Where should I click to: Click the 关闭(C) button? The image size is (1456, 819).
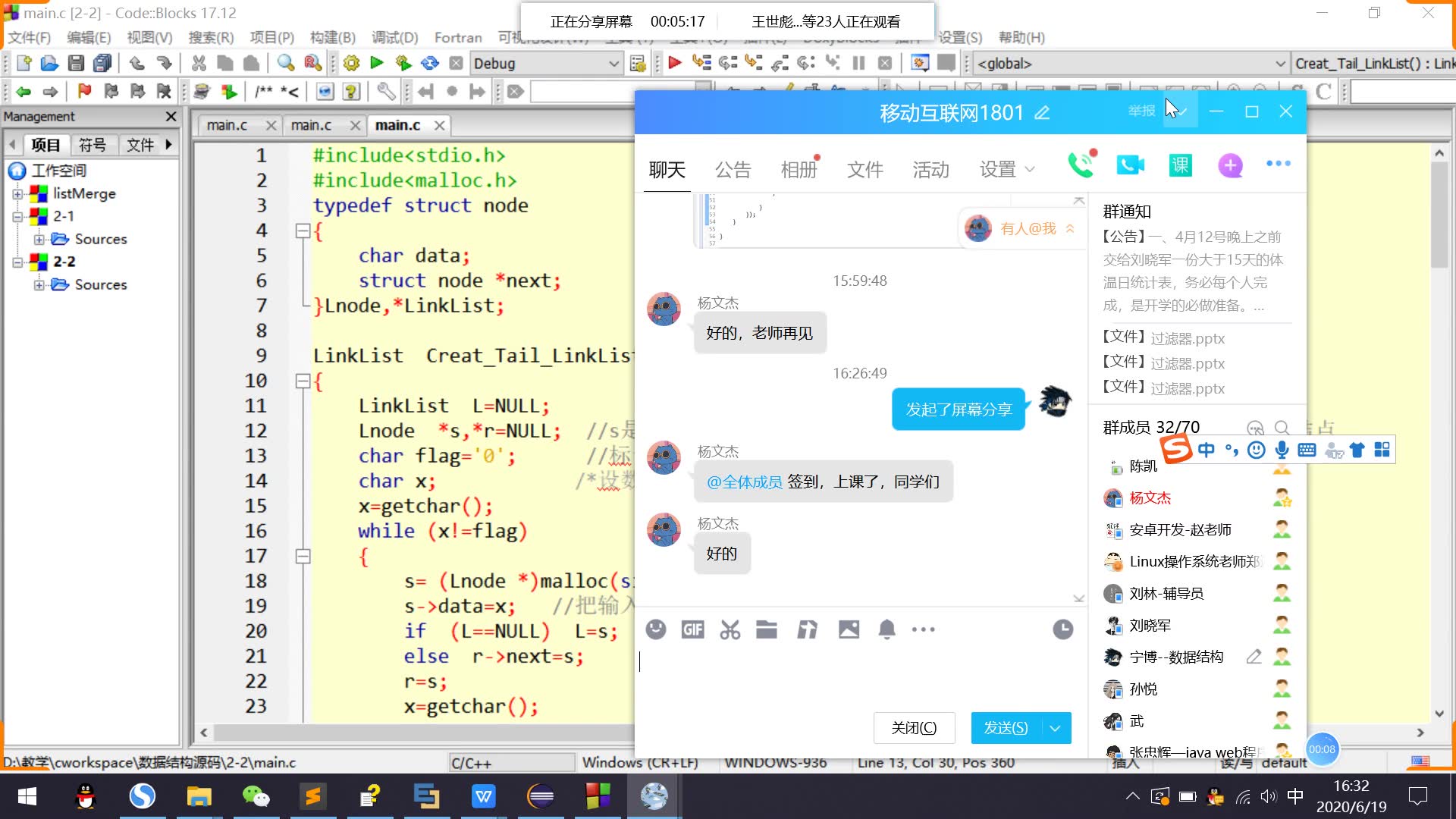click(914, 728)
